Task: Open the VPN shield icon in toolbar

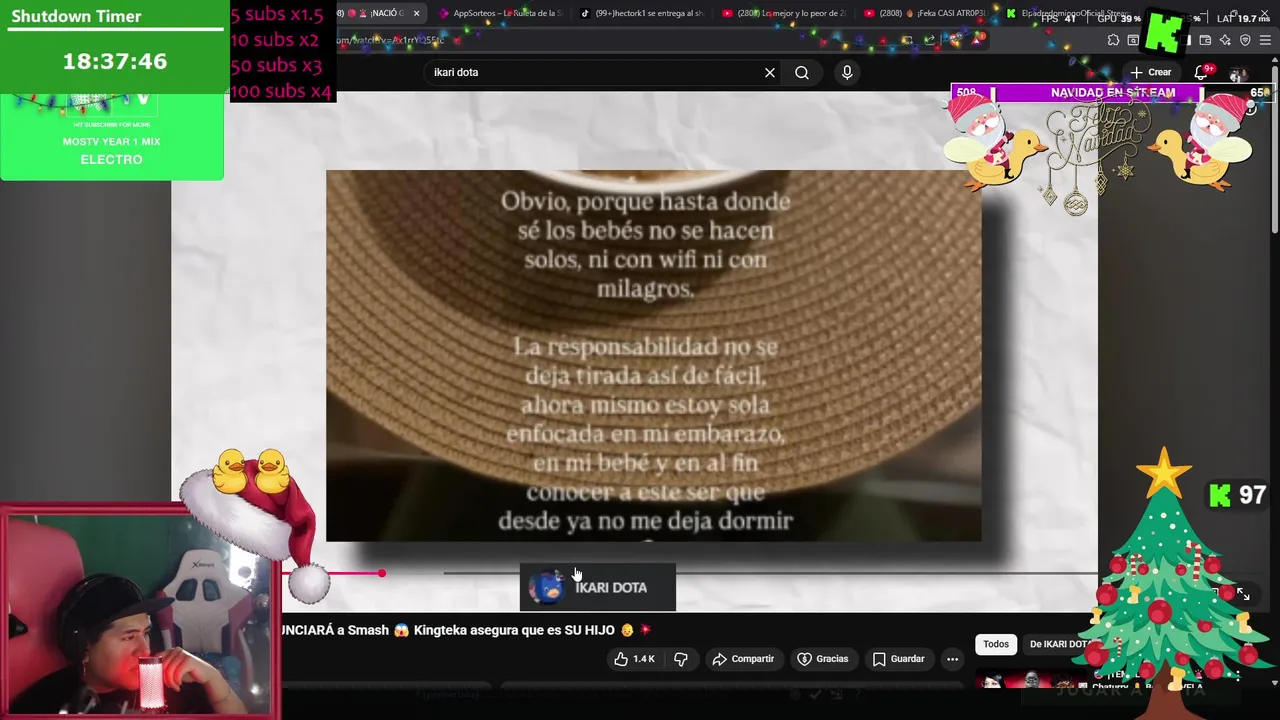Action: (x=1245, y=40)
